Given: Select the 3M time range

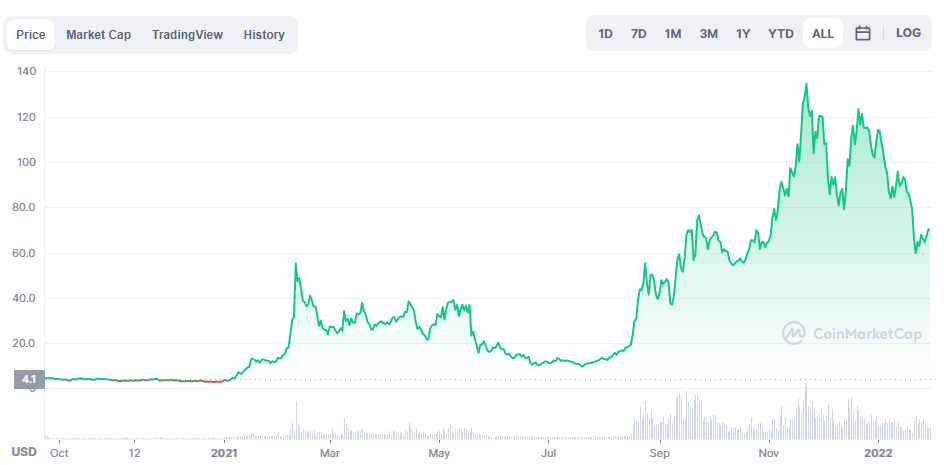Looking at the screenshot, I should [709, 34].
